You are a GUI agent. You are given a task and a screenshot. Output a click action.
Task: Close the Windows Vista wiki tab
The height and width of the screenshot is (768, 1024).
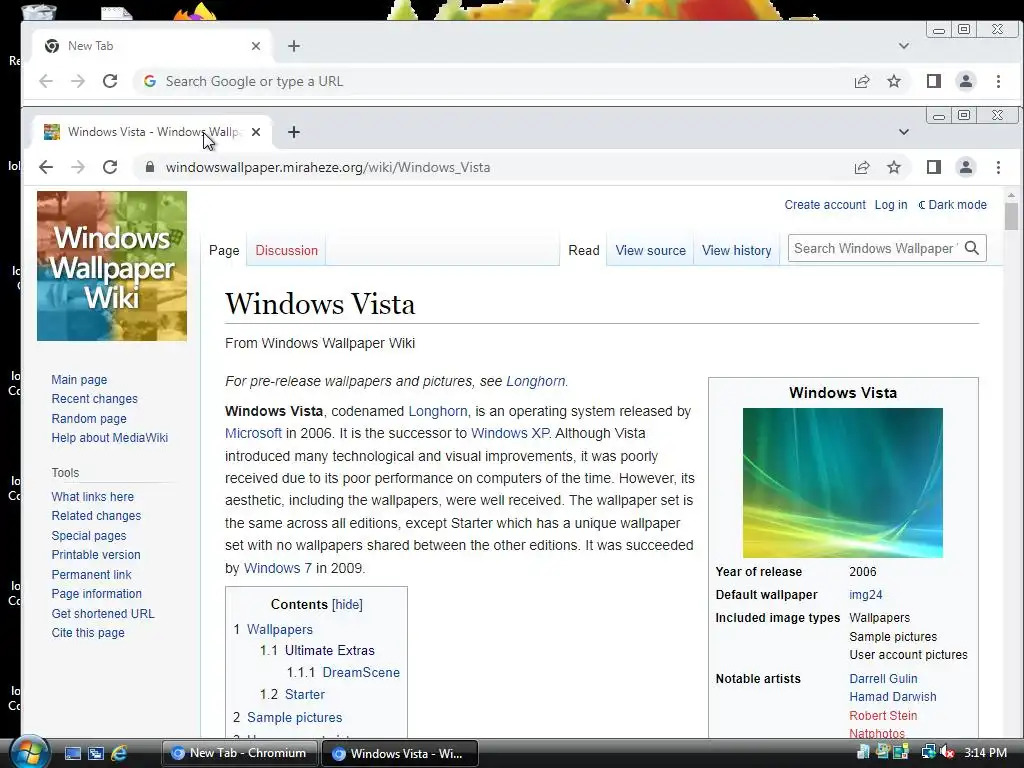click(256, 132)
